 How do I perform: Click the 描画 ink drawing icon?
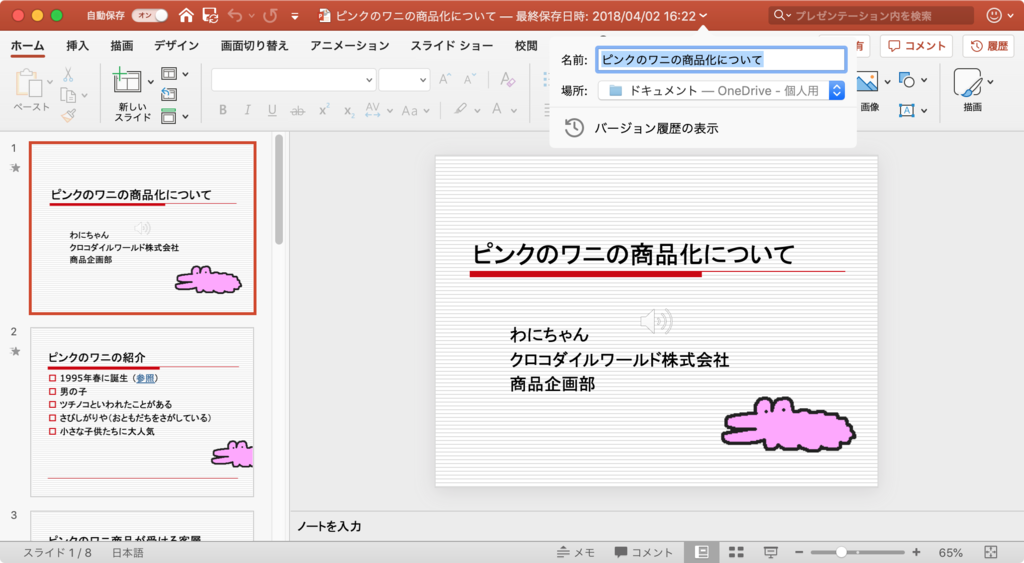(968, 83)
